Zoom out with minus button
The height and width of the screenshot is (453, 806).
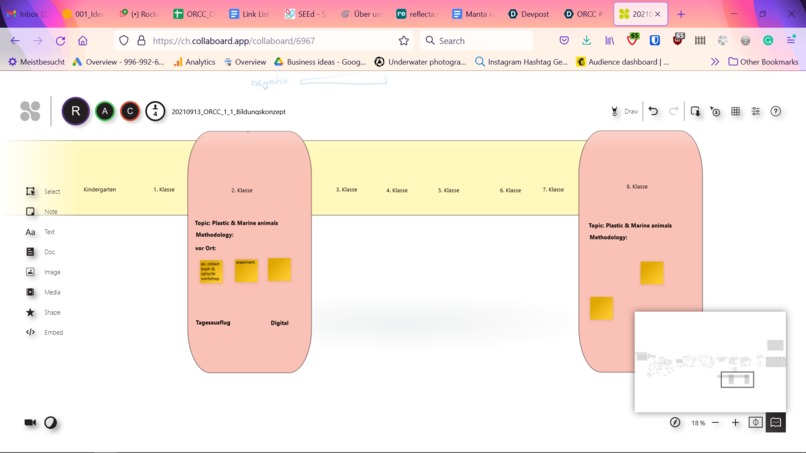(x=716, y=423)
